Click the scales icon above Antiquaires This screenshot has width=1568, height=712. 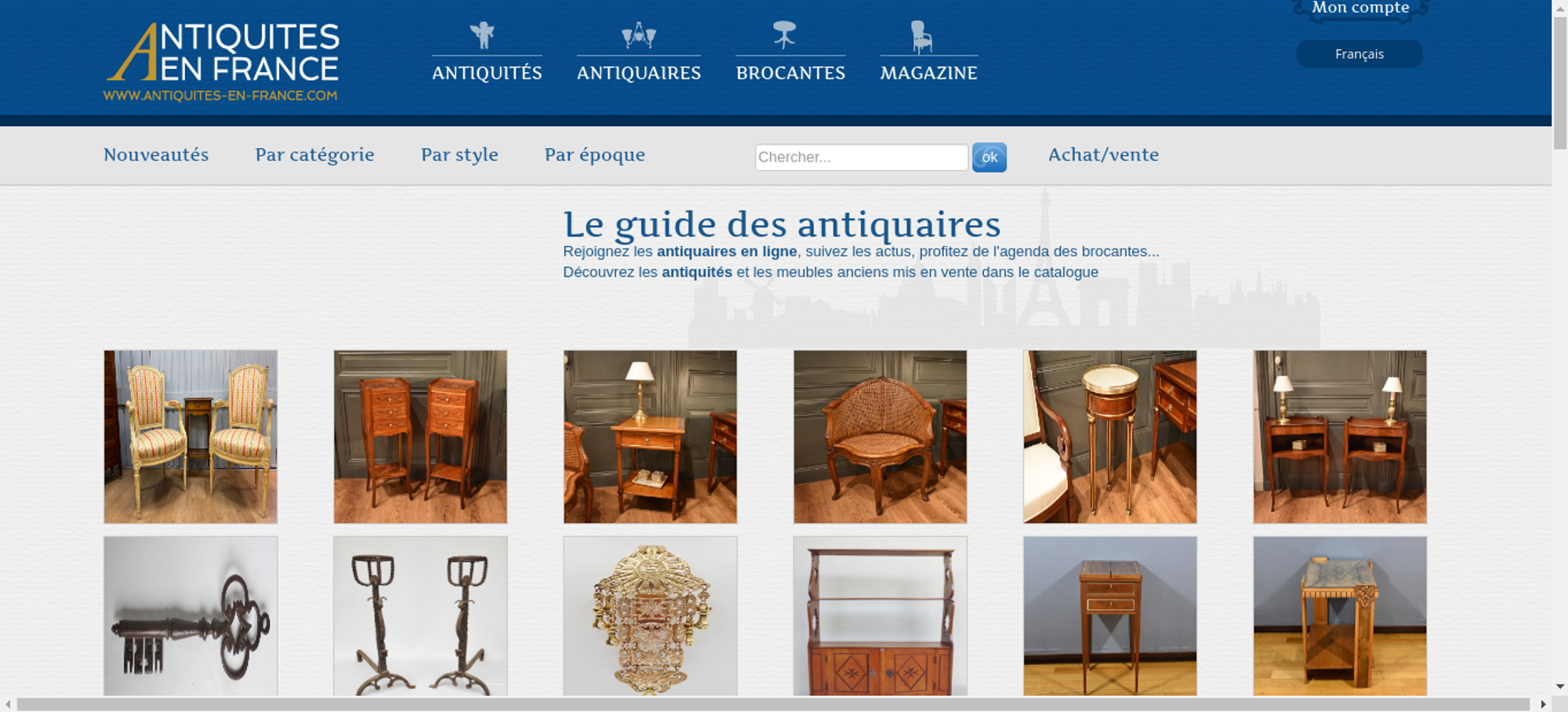tap(638, 35)
